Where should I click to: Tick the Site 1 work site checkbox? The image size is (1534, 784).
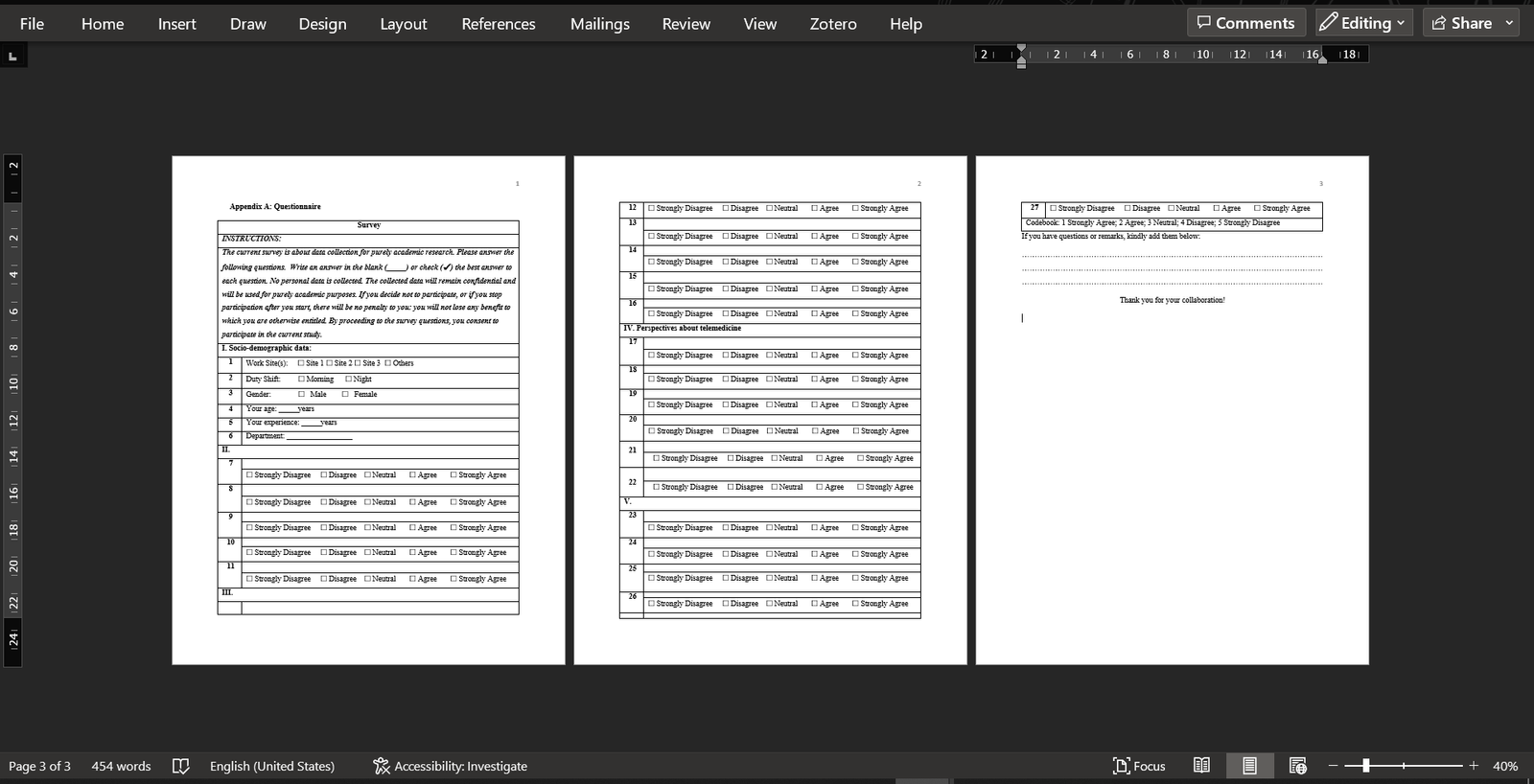(301, 363)
